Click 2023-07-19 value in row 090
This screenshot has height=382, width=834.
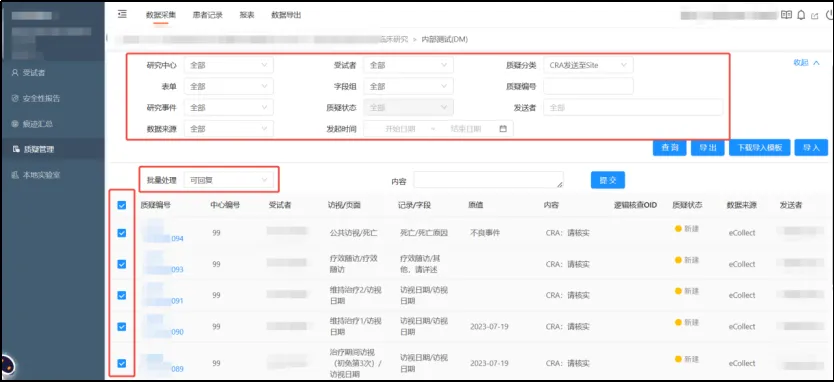point(489,327)
